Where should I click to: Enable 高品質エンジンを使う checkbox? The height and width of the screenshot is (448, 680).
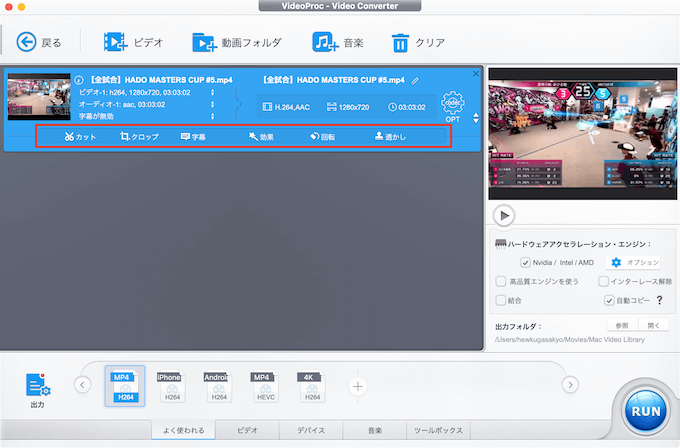coord(501,281)
